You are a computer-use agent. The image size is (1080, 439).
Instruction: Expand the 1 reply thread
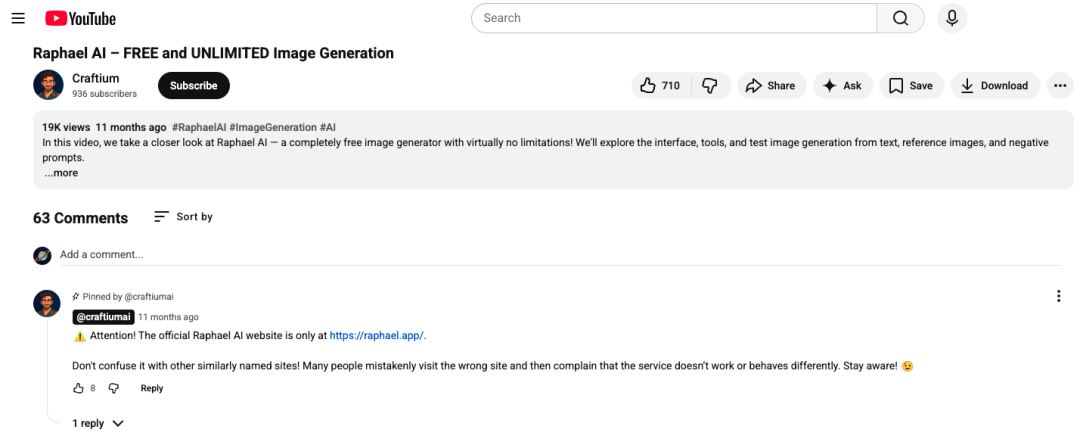tap(98, 423)
